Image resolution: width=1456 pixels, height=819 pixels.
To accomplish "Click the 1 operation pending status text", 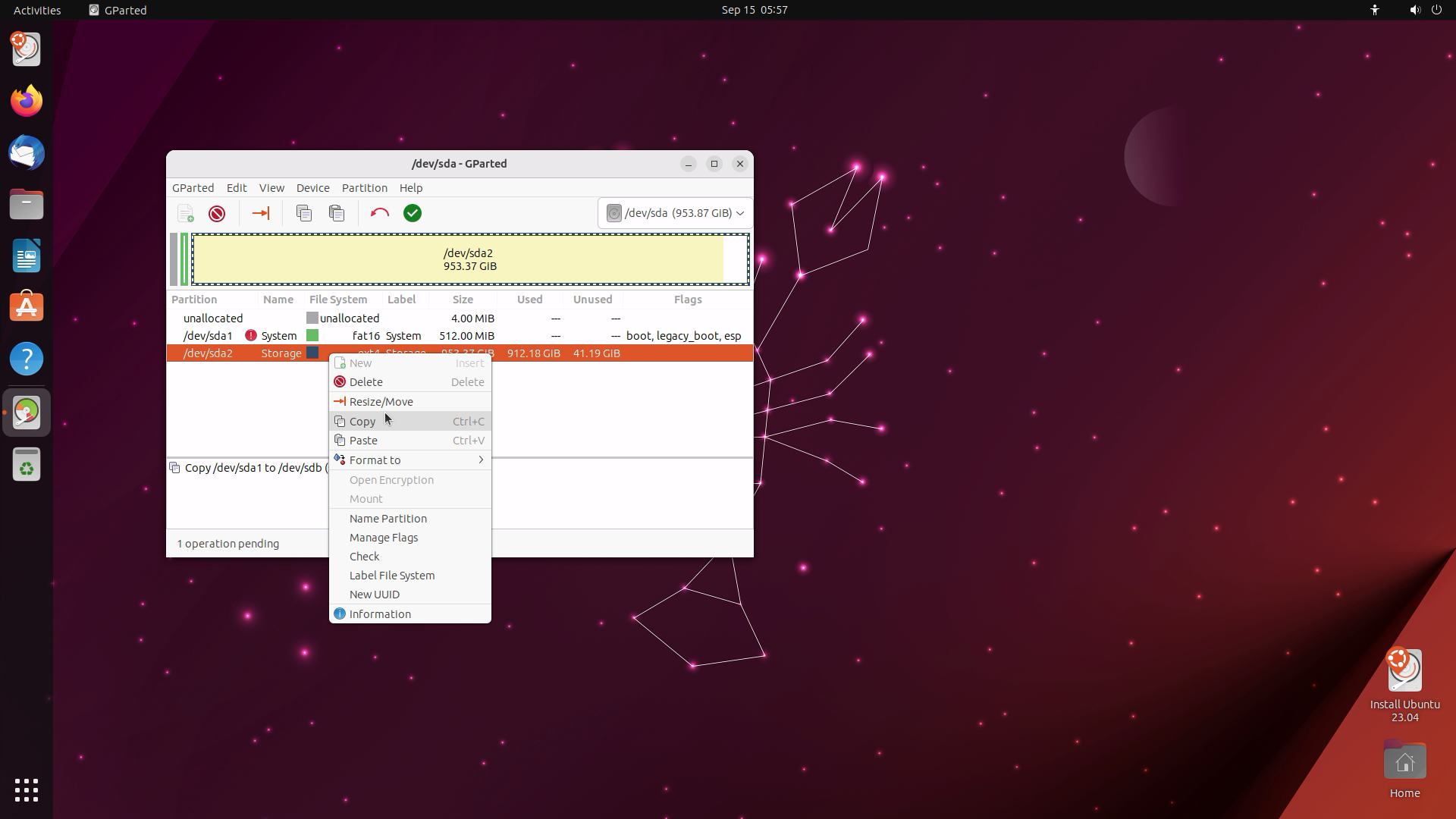I will (x=228, y=544).
